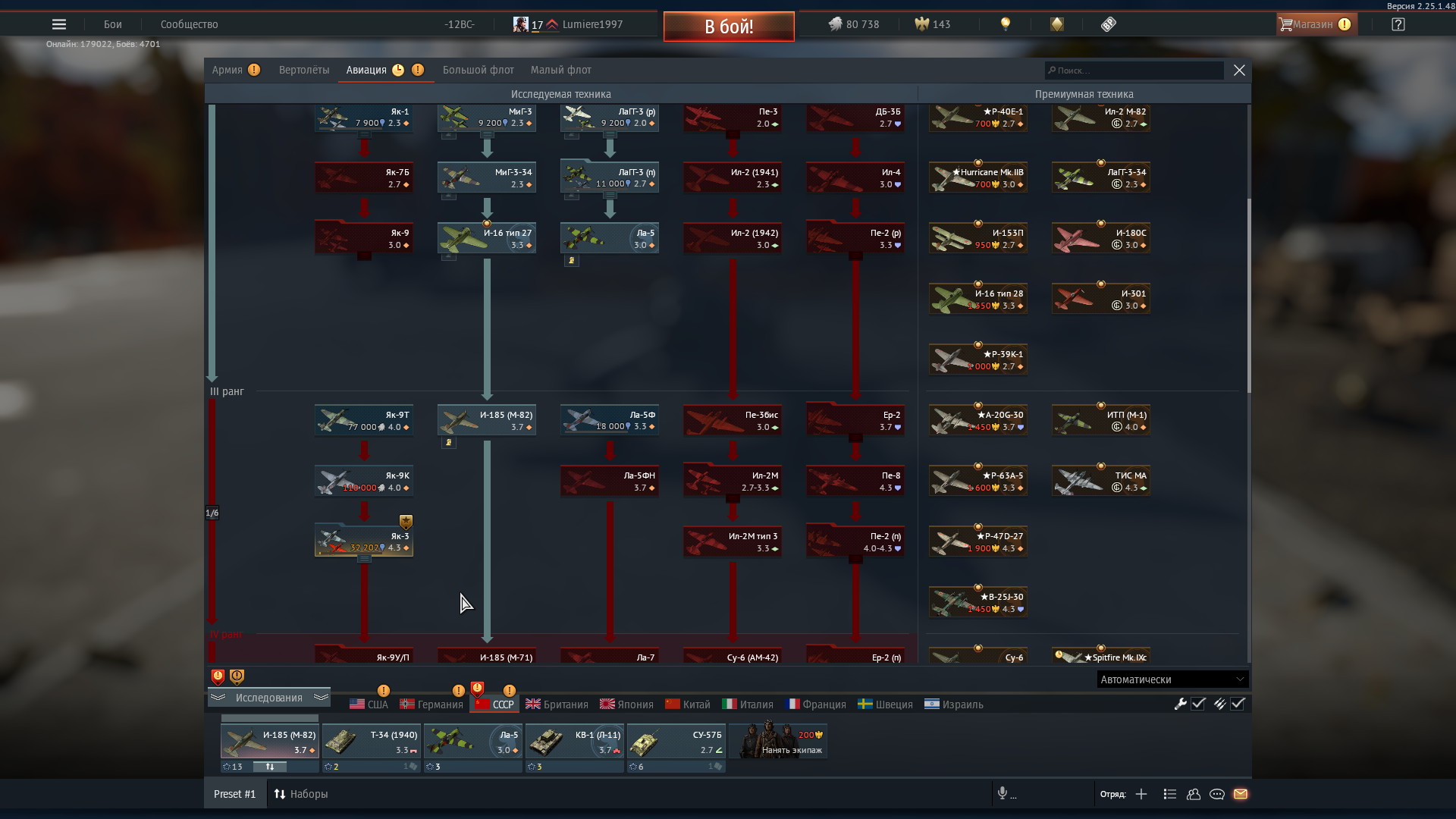Select crew slot КВ-1 (Л-11)
The height and width of the screenshot is (819, 1456).
[575, 742]
